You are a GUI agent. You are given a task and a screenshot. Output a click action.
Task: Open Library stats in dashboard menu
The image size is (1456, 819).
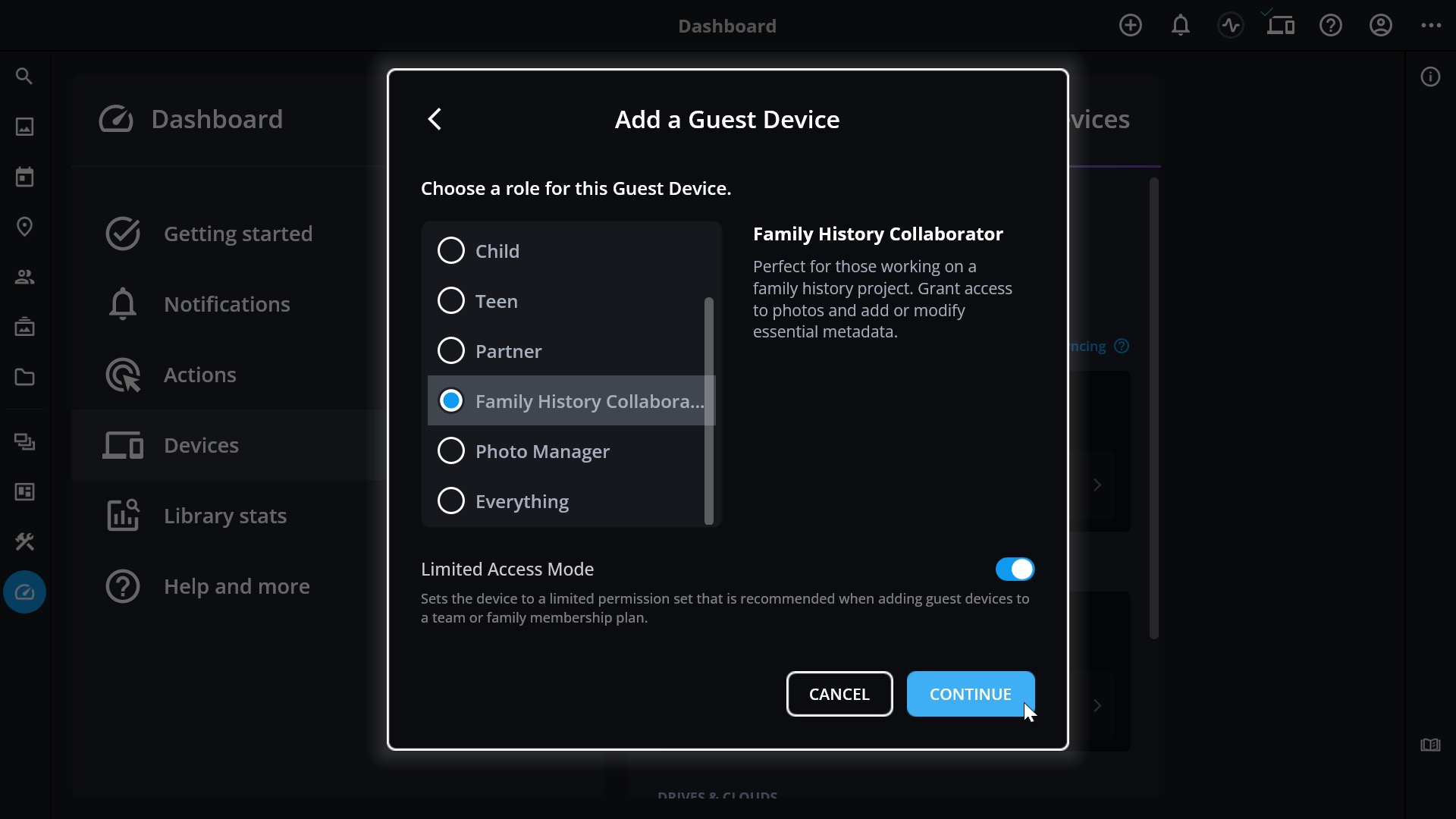pos(224,516)
